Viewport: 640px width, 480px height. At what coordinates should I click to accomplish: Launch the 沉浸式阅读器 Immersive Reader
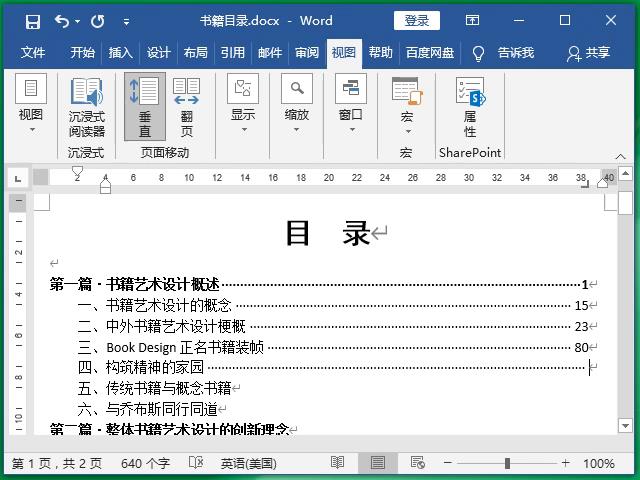pos(87,107)
